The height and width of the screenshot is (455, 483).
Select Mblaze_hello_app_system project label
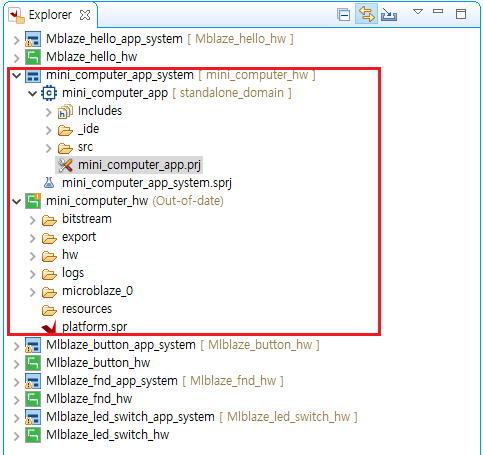(114, 39)
